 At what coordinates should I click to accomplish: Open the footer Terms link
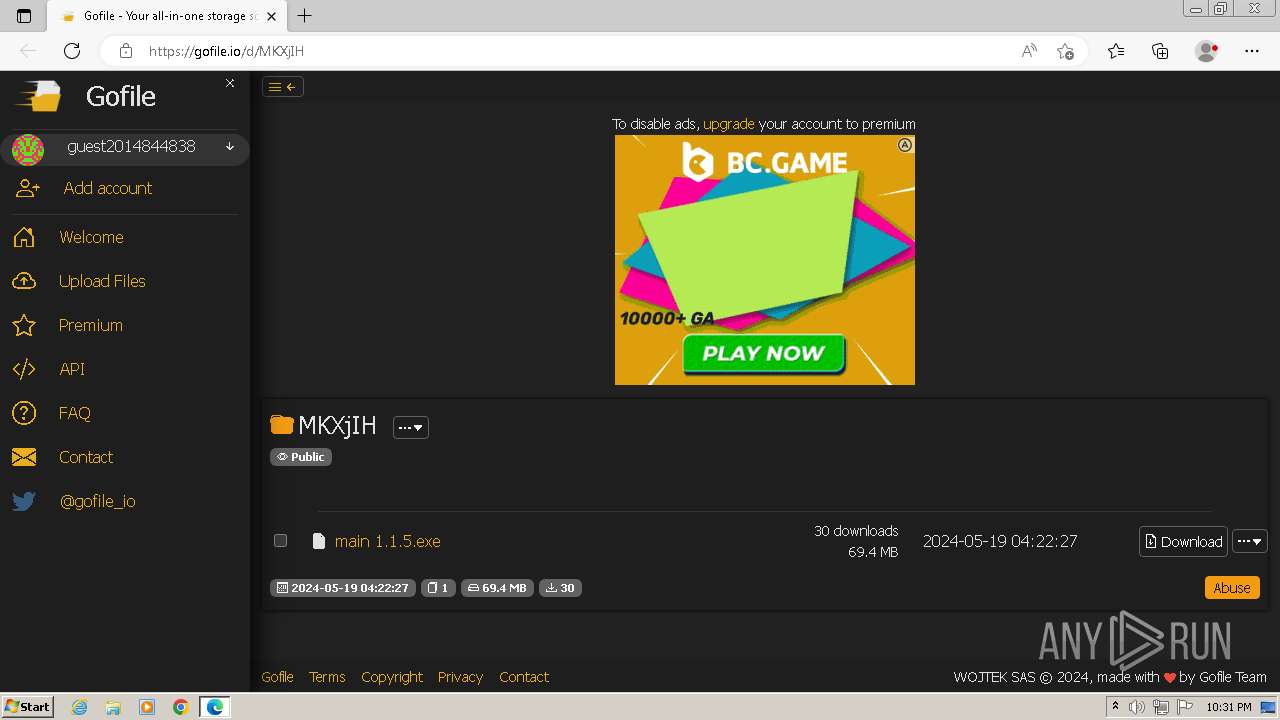327,677
